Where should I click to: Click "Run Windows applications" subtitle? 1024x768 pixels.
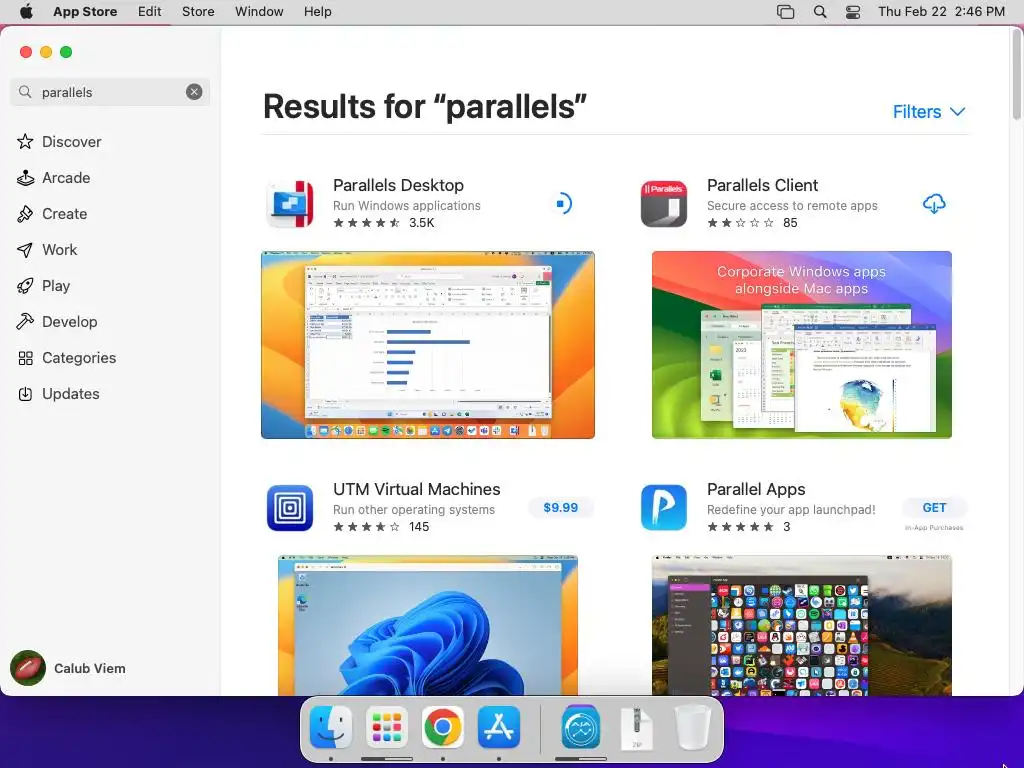click(x=407, y=206)
